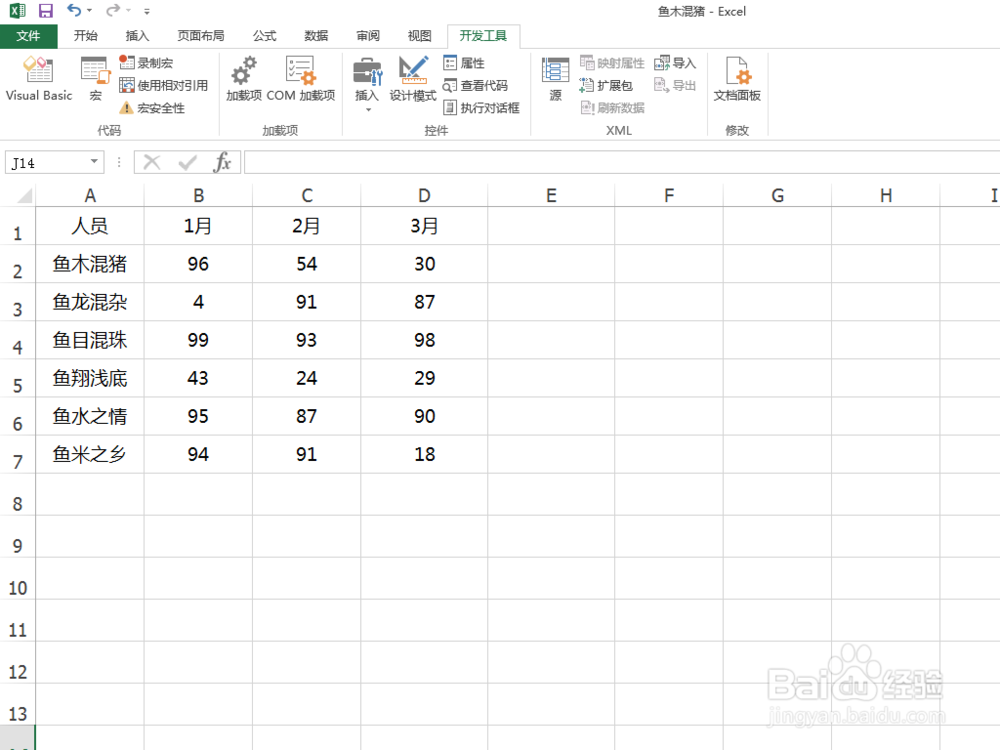Viewport: 1000px width, 750px height.
Task: Customize the Quick Access Toolbar dropdown
Action: coord(147,11)
